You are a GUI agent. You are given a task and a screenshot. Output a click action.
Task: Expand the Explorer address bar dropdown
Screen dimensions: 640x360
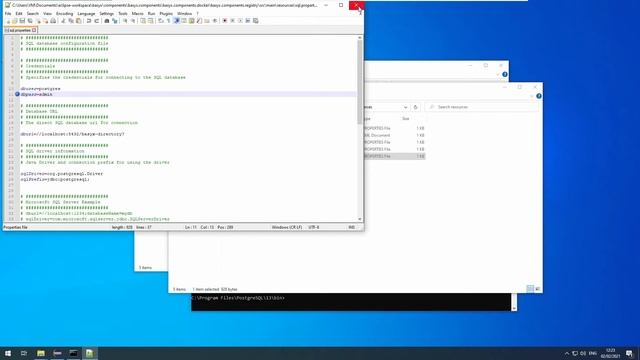pyautogui.click(x=405, y=107)
